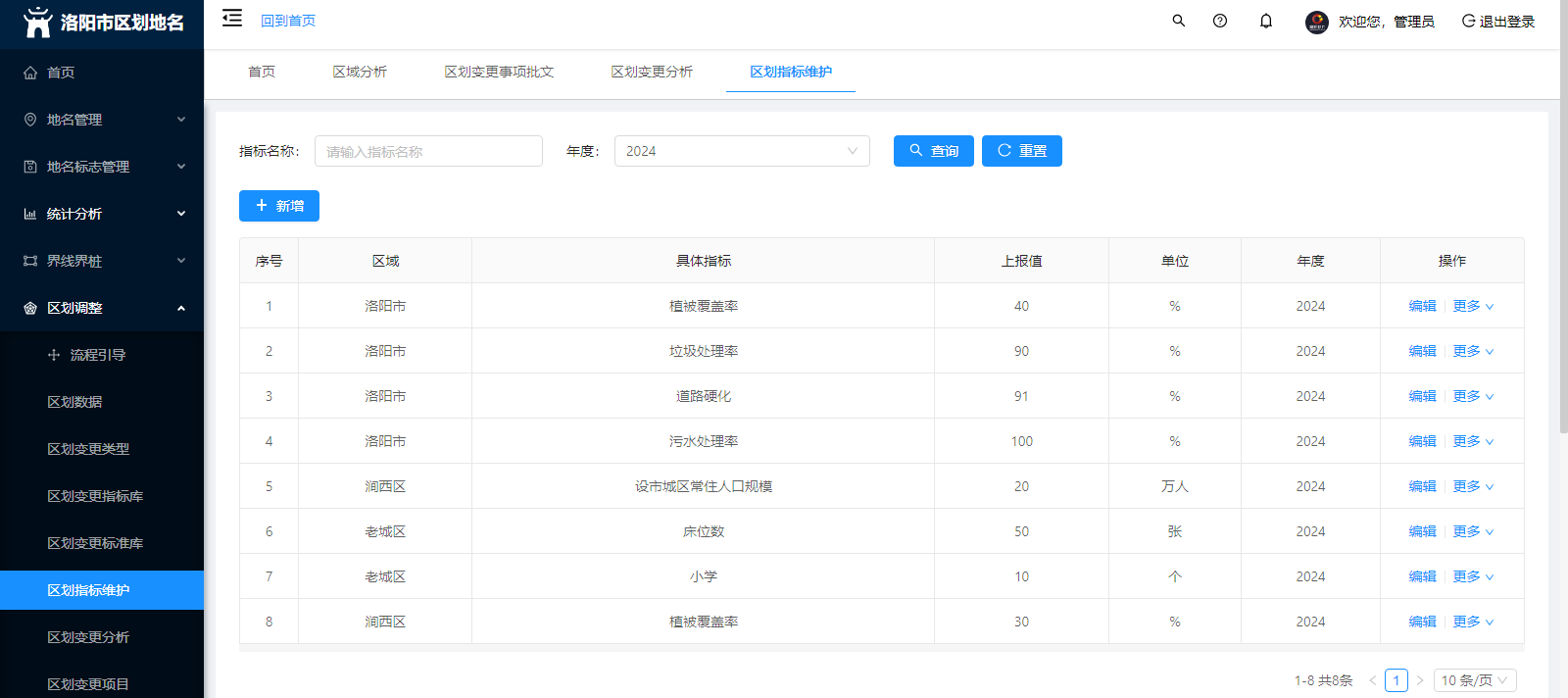Focus the 指标名称 input field

click(428, 151)
